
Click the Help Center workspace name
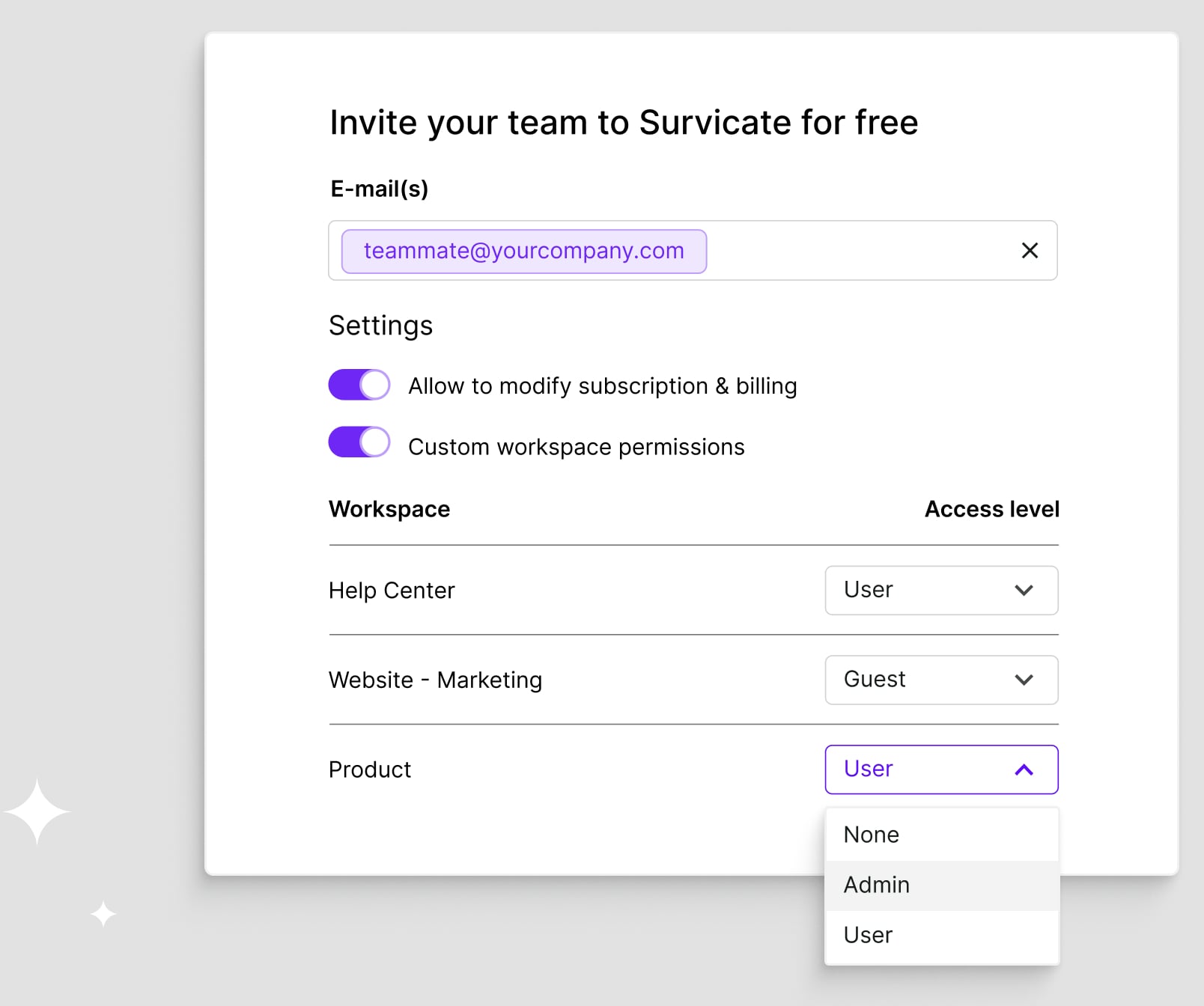pyautogui.click(x=392, y=591)
